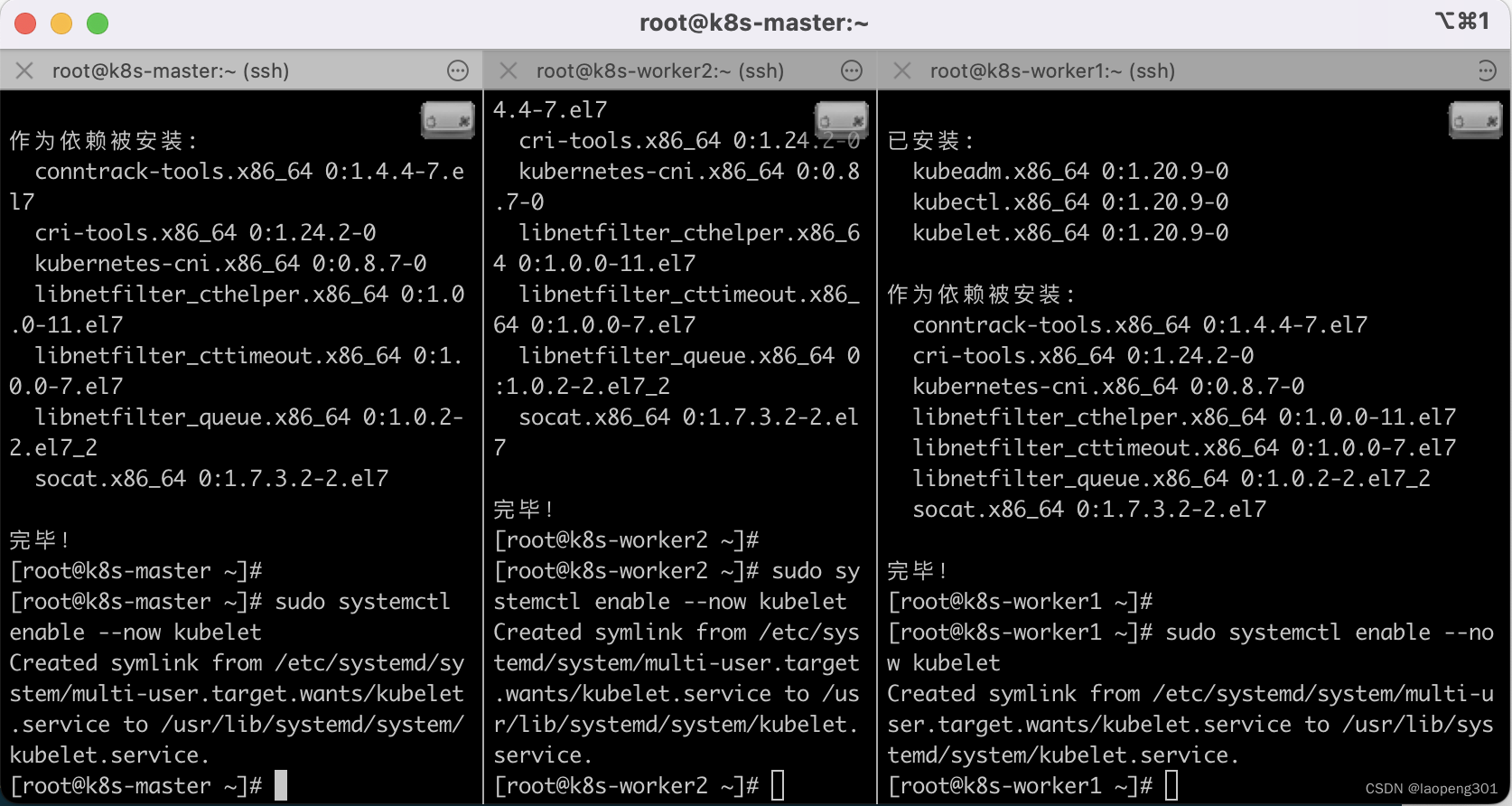Image resolution: width=1512 pixels, height=806 pixels.
Task: Click socat.x86_64 line in worker2 pane
Action: pyautogui.click(x=677, y=432)
